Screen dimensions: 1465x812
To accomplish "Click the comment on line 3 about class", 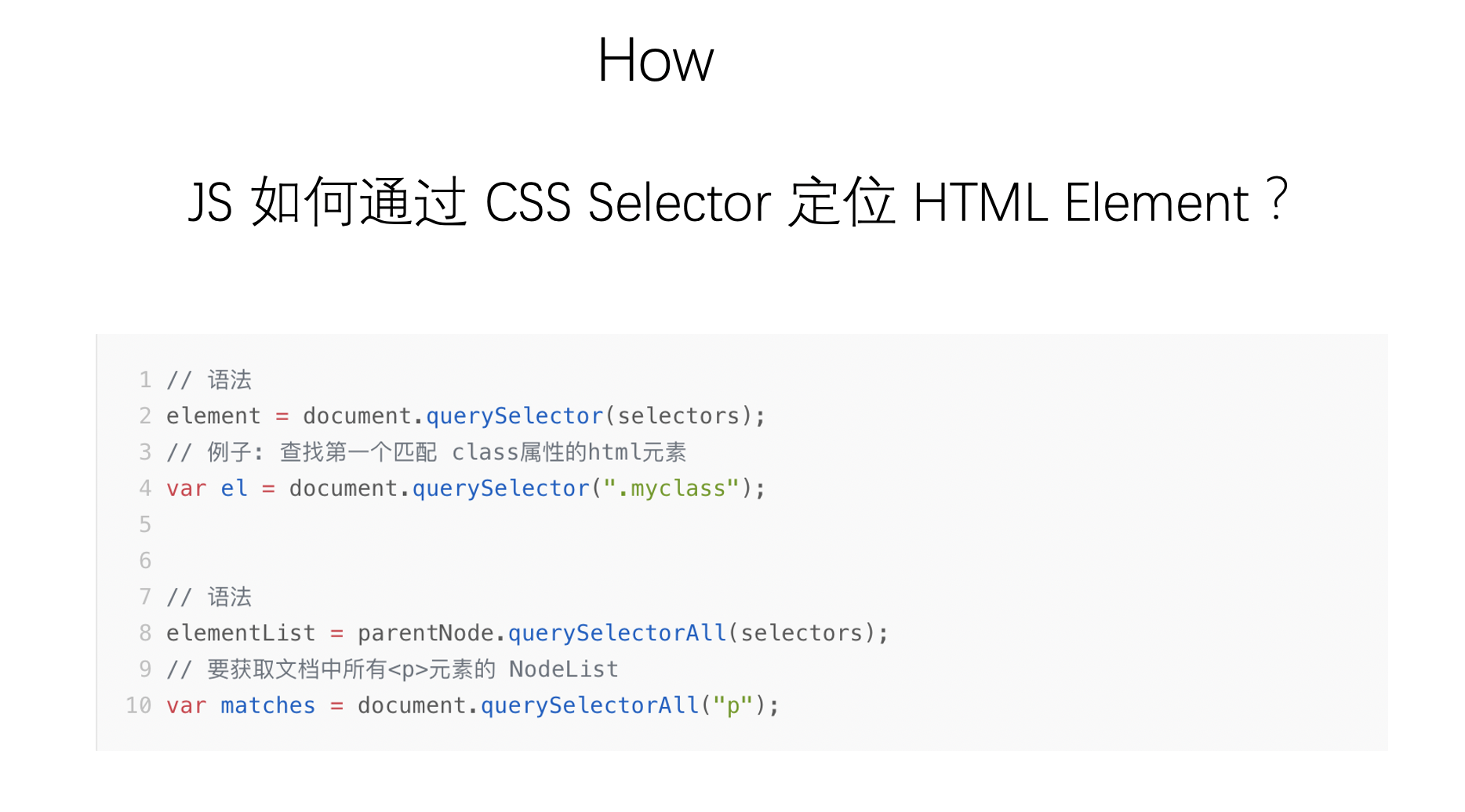I will tap(426, 452).
